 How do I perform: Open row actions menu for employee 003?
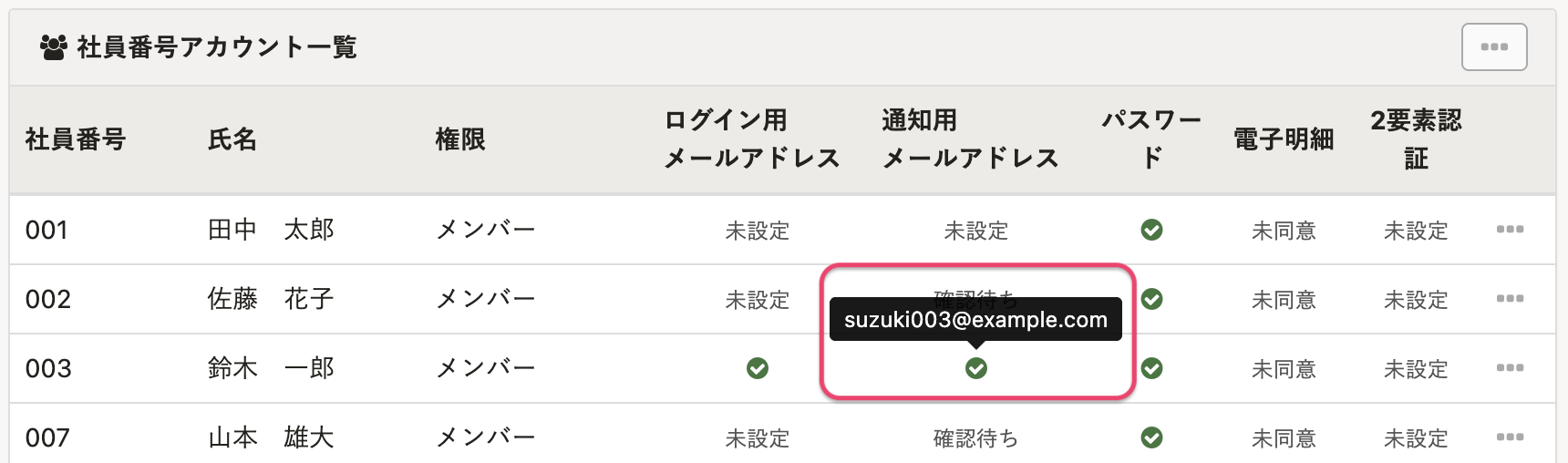pyautogui.click(x=1510, y=368)
